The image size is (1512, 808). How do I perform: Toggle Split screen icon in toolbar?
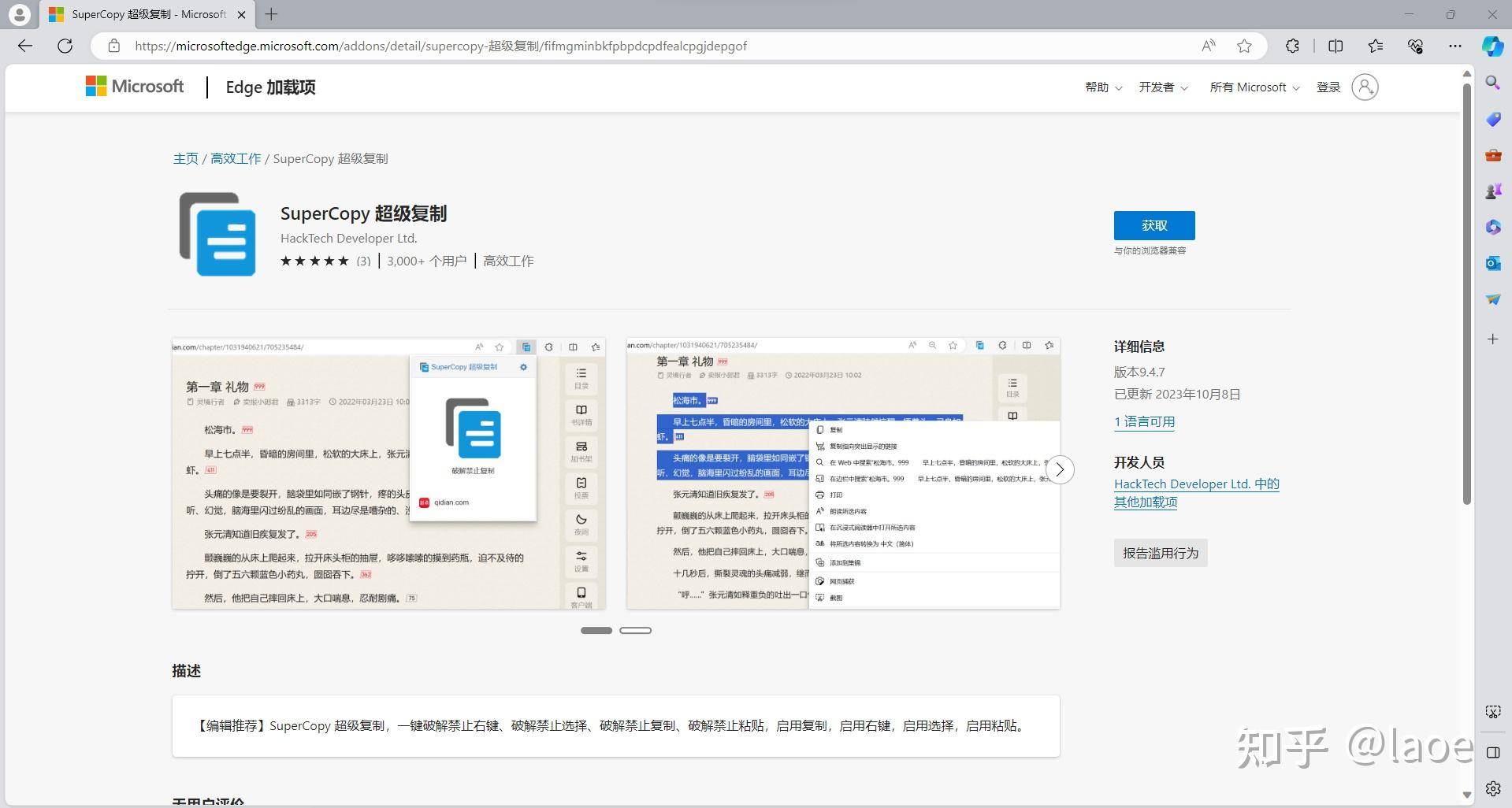click(x=1336, y=46)
